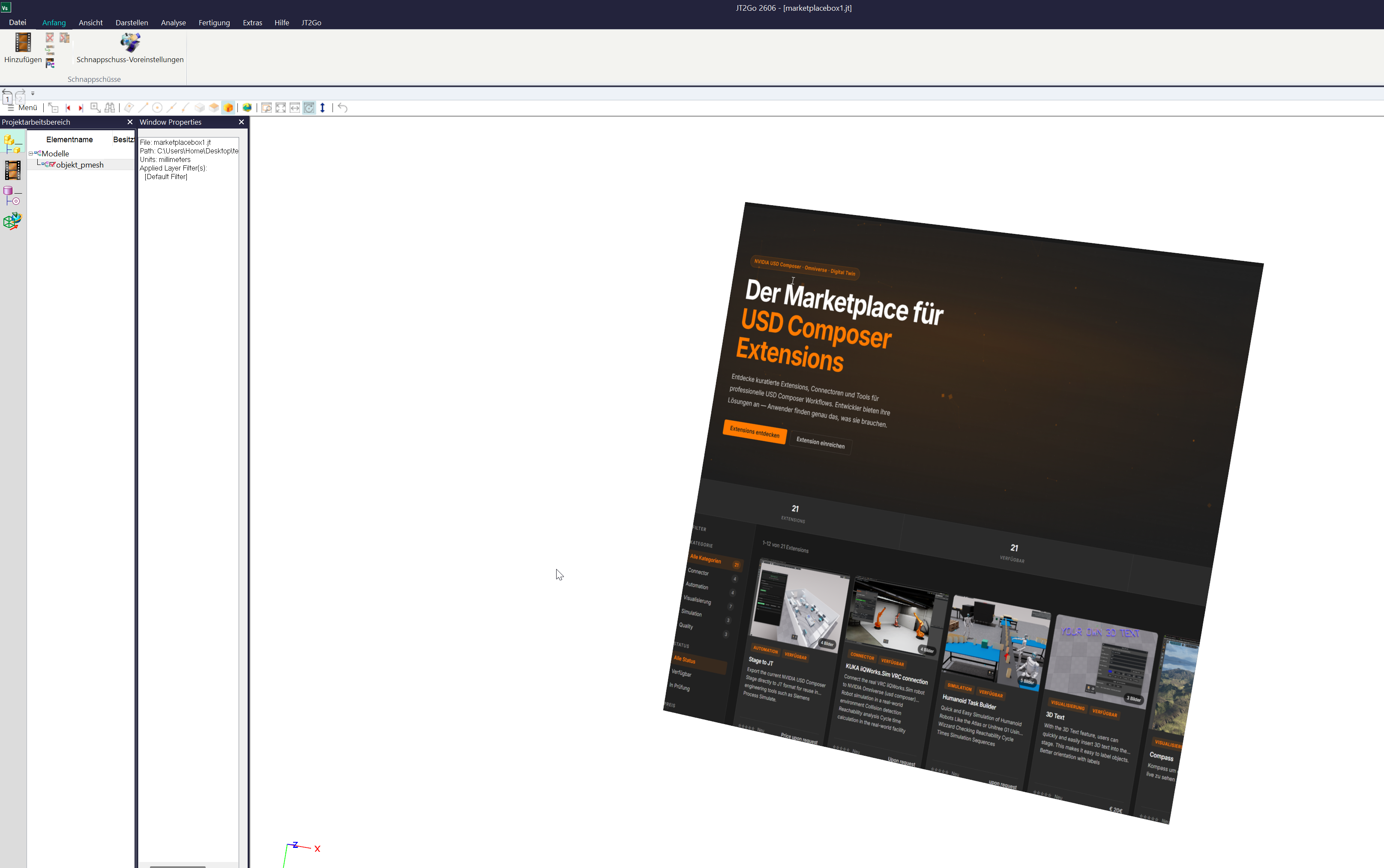This screenshot has height=868, width=1384.
Task: Click the delete snapshot icon with red X
Action: (x=50, y=37)
